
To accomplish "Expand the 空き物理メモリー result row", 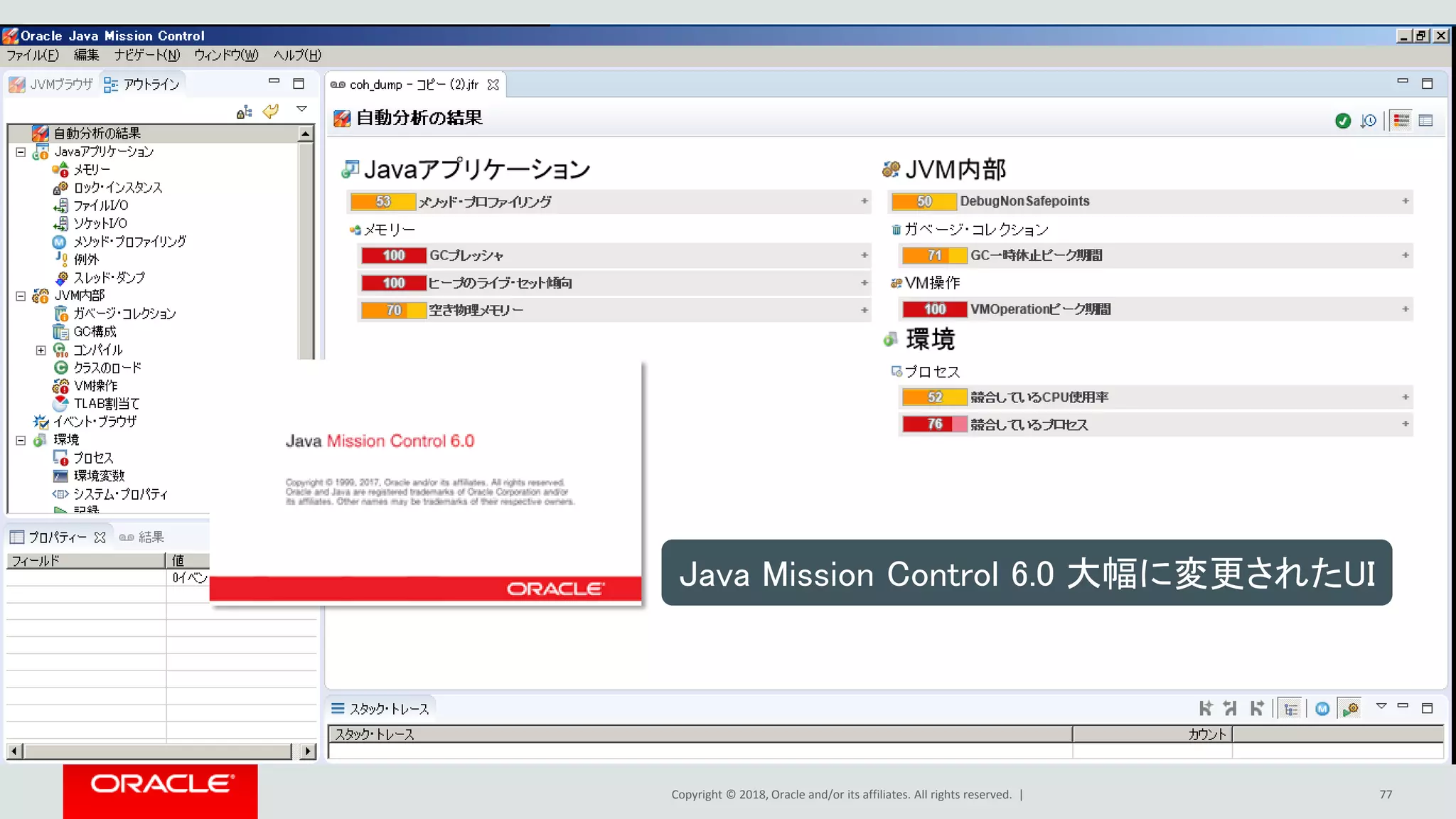I will pyautogui.click(x=864, y=310).
